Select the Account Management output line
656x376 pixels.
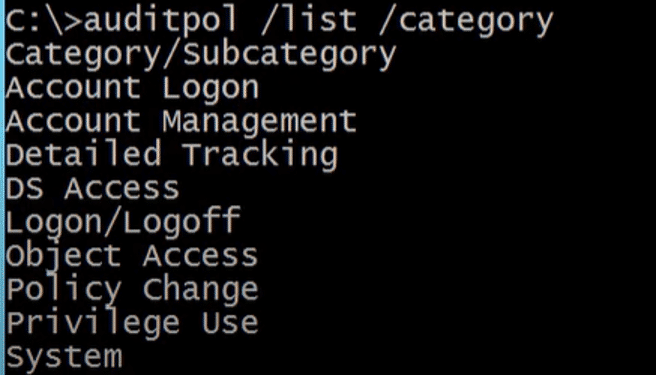click(181, 123)
